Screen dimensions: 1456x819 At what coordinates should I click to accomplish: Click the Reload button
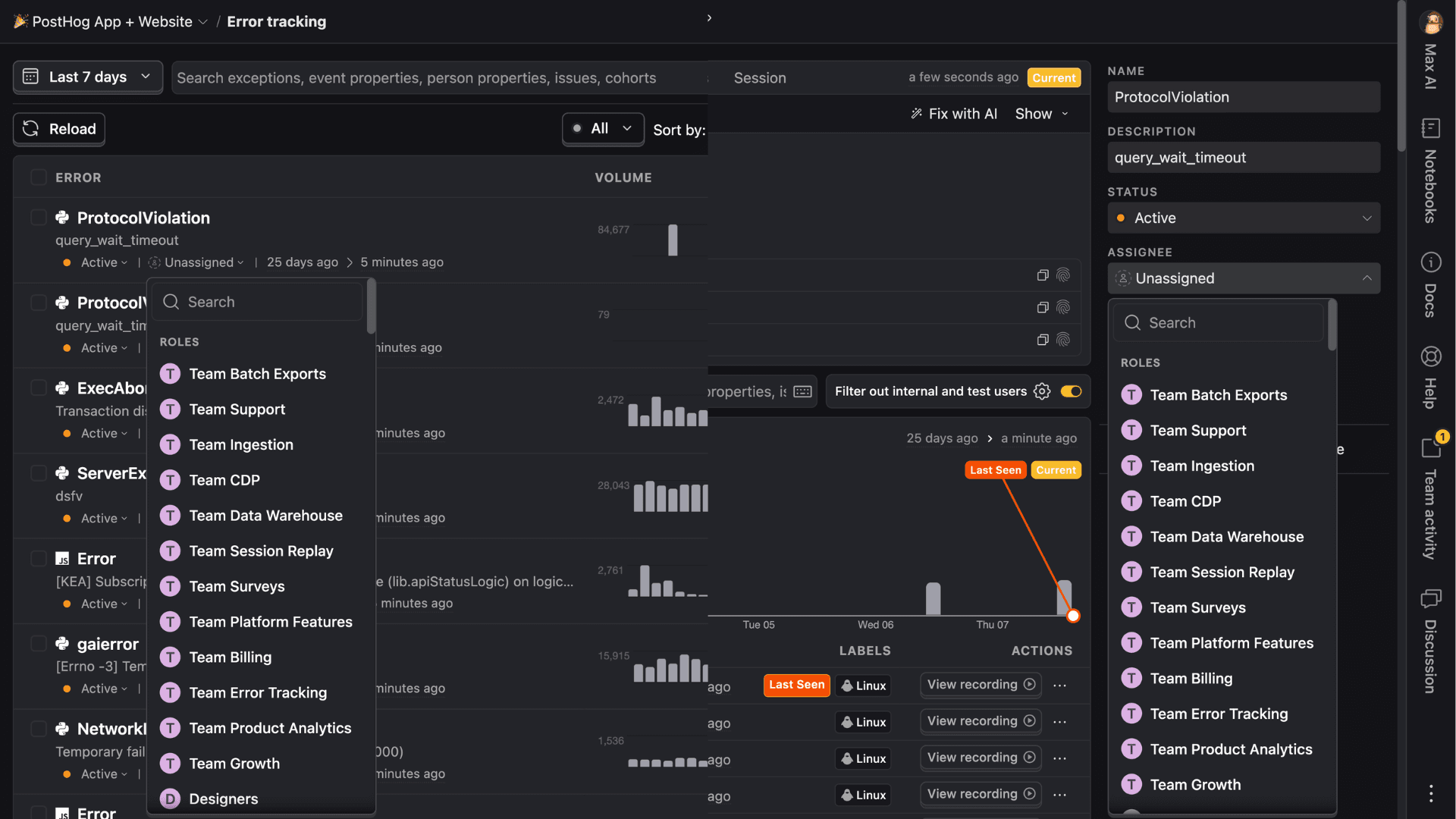pos(59,129)
